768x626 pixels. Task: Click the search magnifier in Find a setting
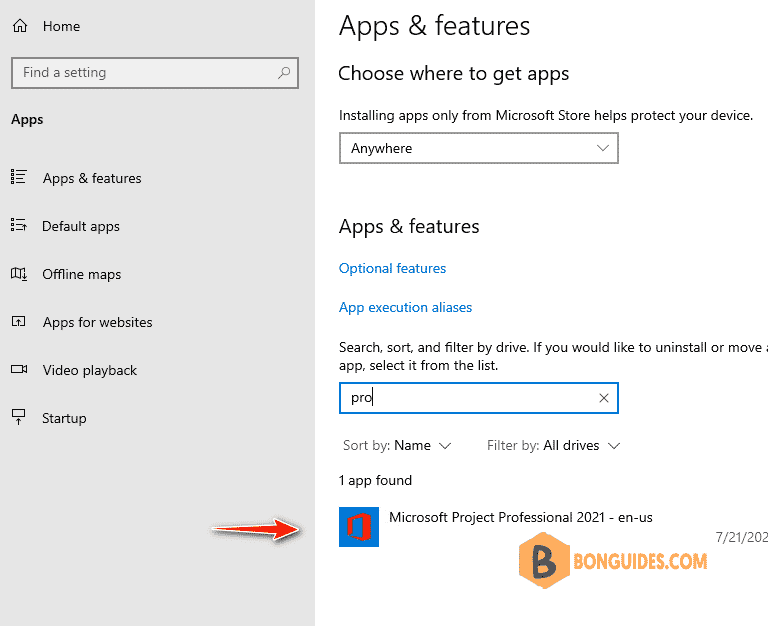pyautogui.click(x=284, y=72)
